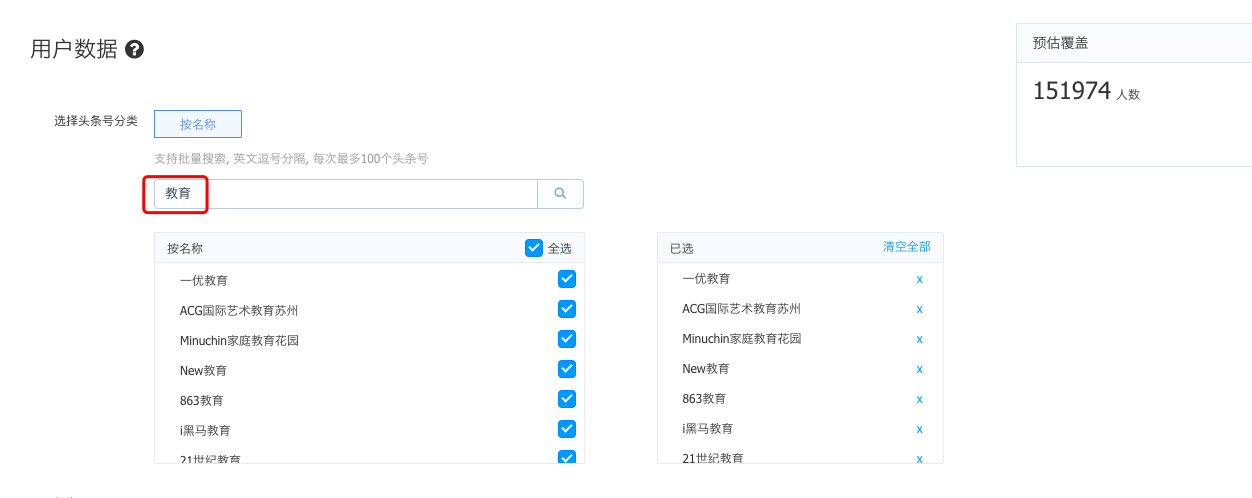The height and width of the screenshot is (498, 1252).
Task: Toggle the 全选 select-all checkbox
Action: pyautogui.click(x=534, y=248)
